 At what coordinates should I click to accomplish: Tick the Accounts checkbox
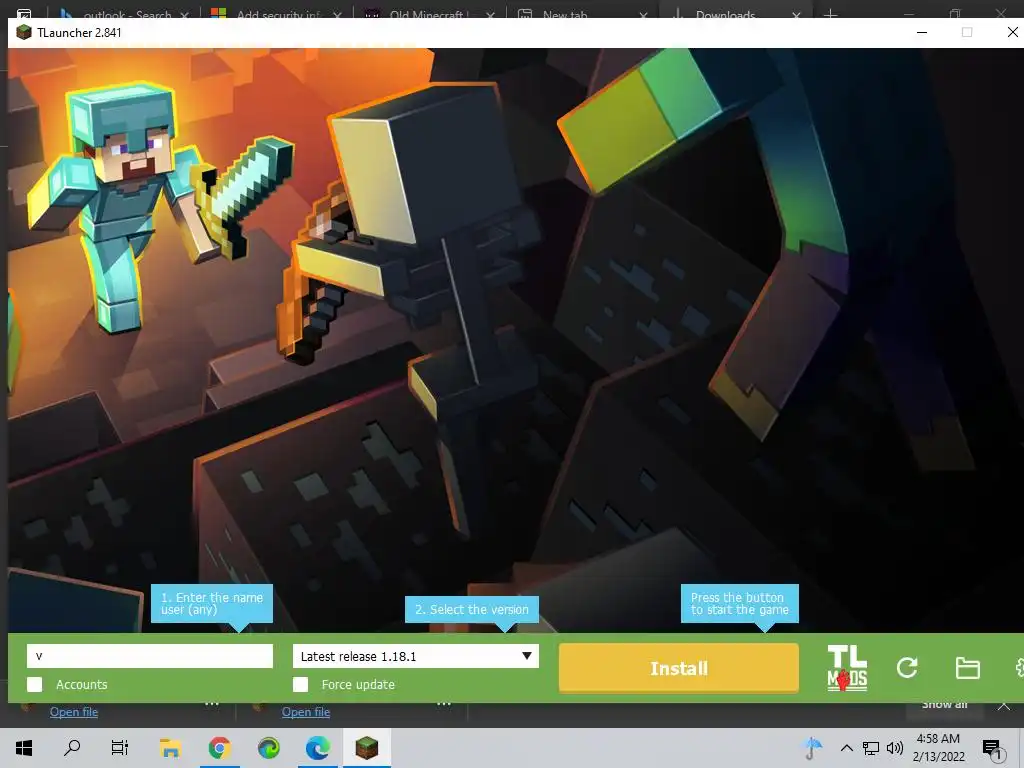tap(35, 684)
